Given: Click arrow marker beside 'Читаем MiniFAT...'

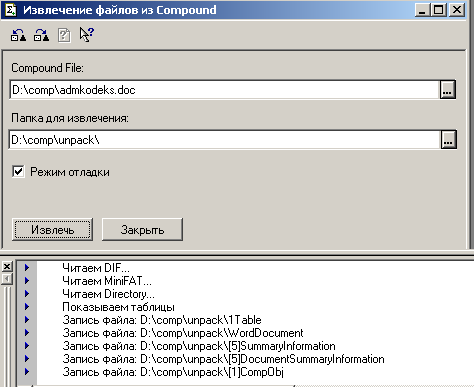Looking at the screenshot, I should (27, 280).
